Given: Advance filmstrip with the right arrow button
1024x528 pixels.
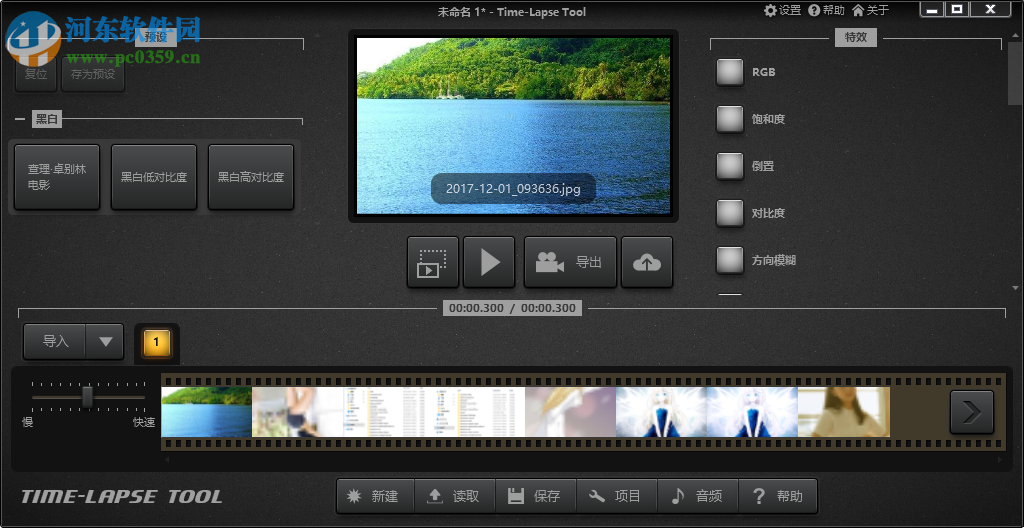Looking at the screenshot, I should point(972,412).
